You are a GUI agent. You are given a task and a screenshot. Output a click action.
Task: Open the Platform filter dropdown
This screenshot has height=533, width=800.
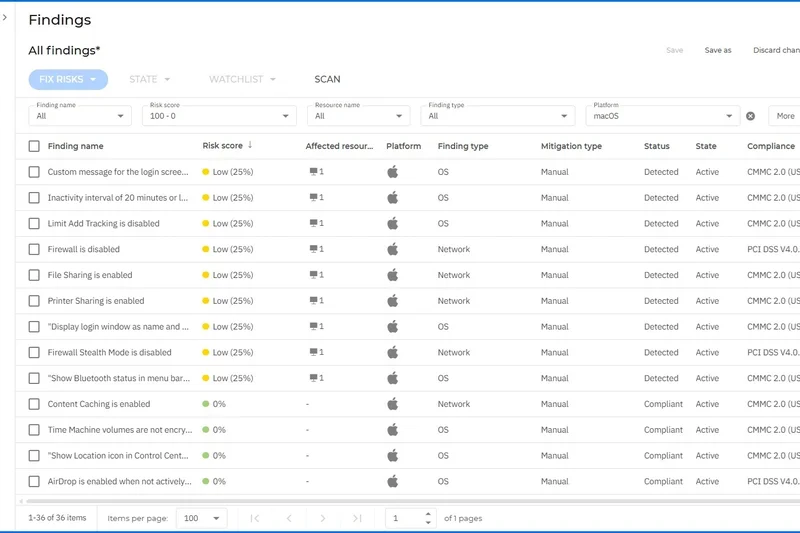point(662,116)
